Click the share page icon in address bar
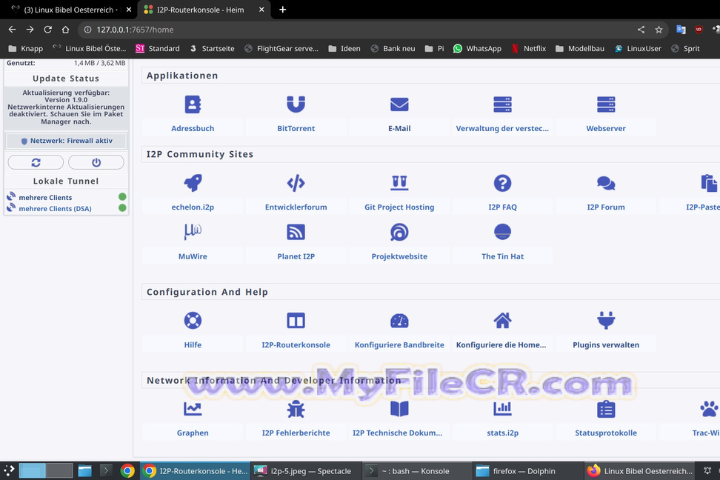 pos(641,29)
